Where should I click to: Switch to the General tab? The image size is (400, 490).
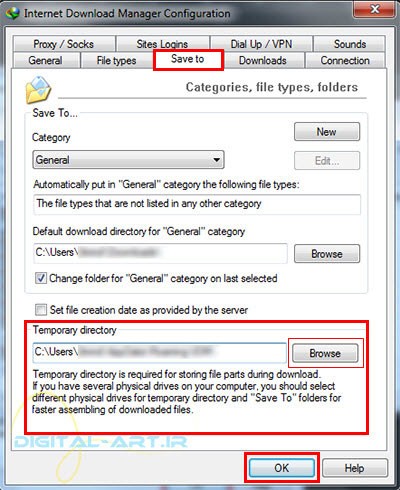point(46,60)
